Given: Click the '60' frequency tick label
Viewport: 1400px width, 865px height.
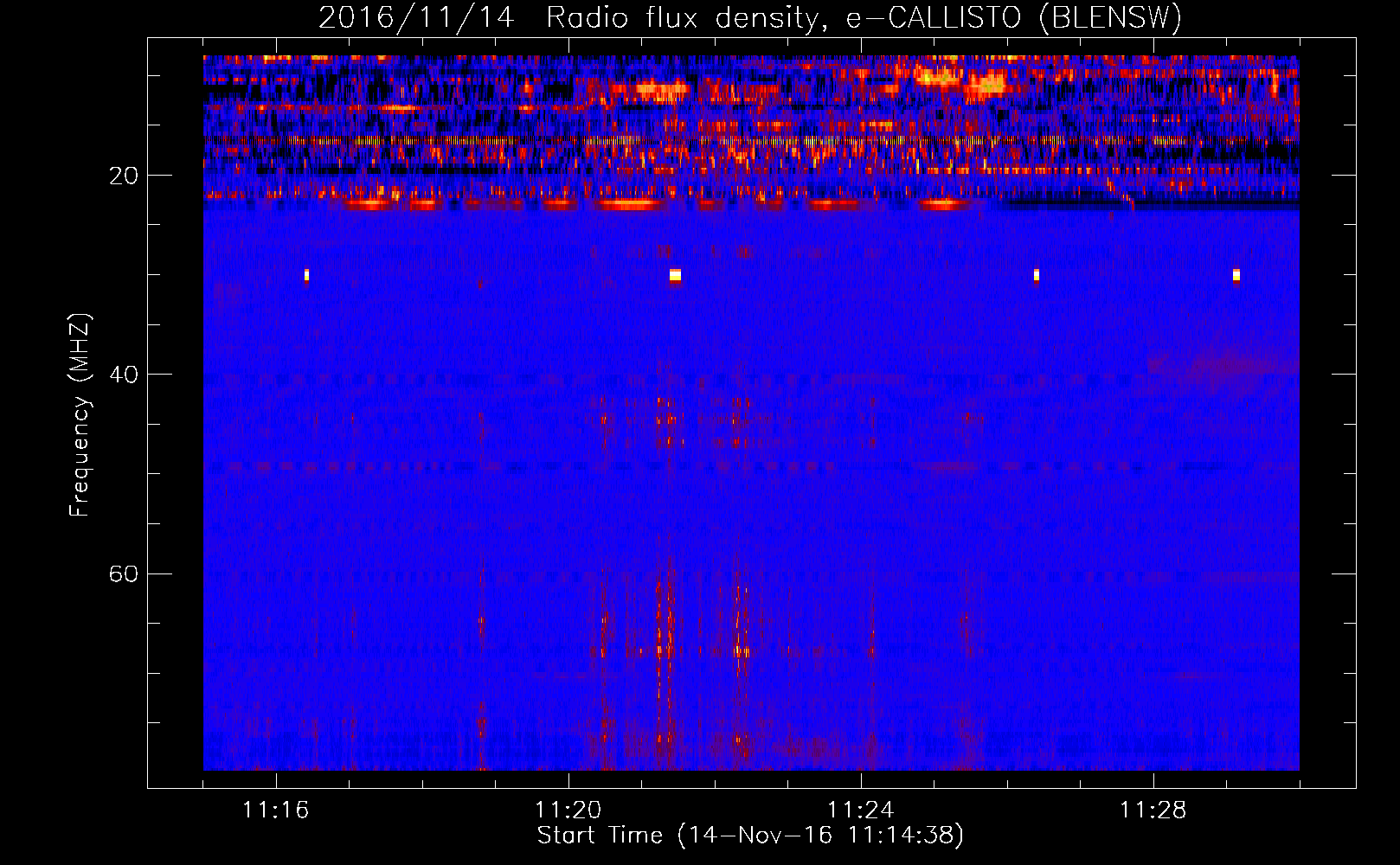Looking at the screenshot, I should tap(124, 573).
